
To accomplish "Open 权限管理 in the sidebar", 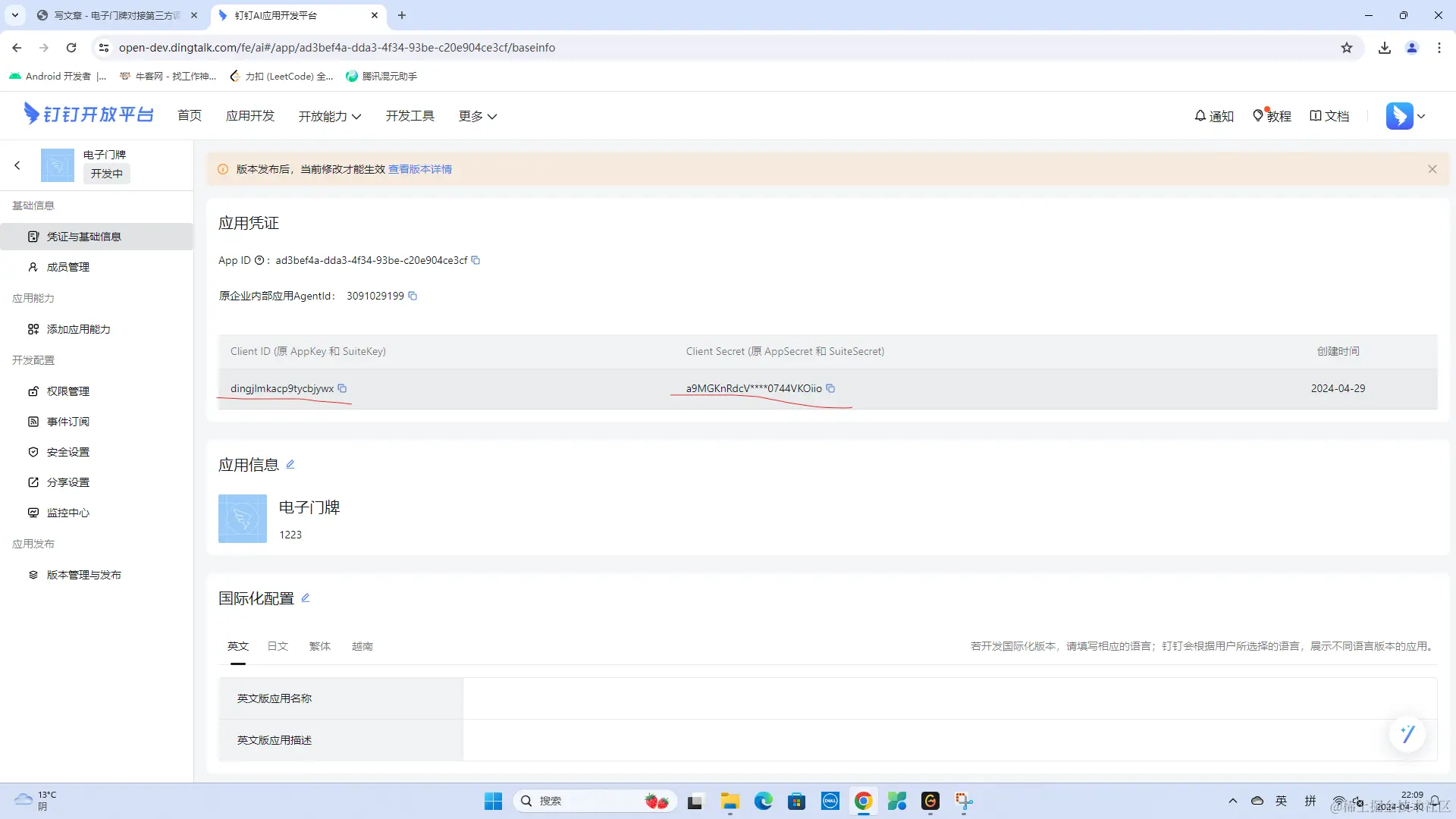I will point(67,391).
